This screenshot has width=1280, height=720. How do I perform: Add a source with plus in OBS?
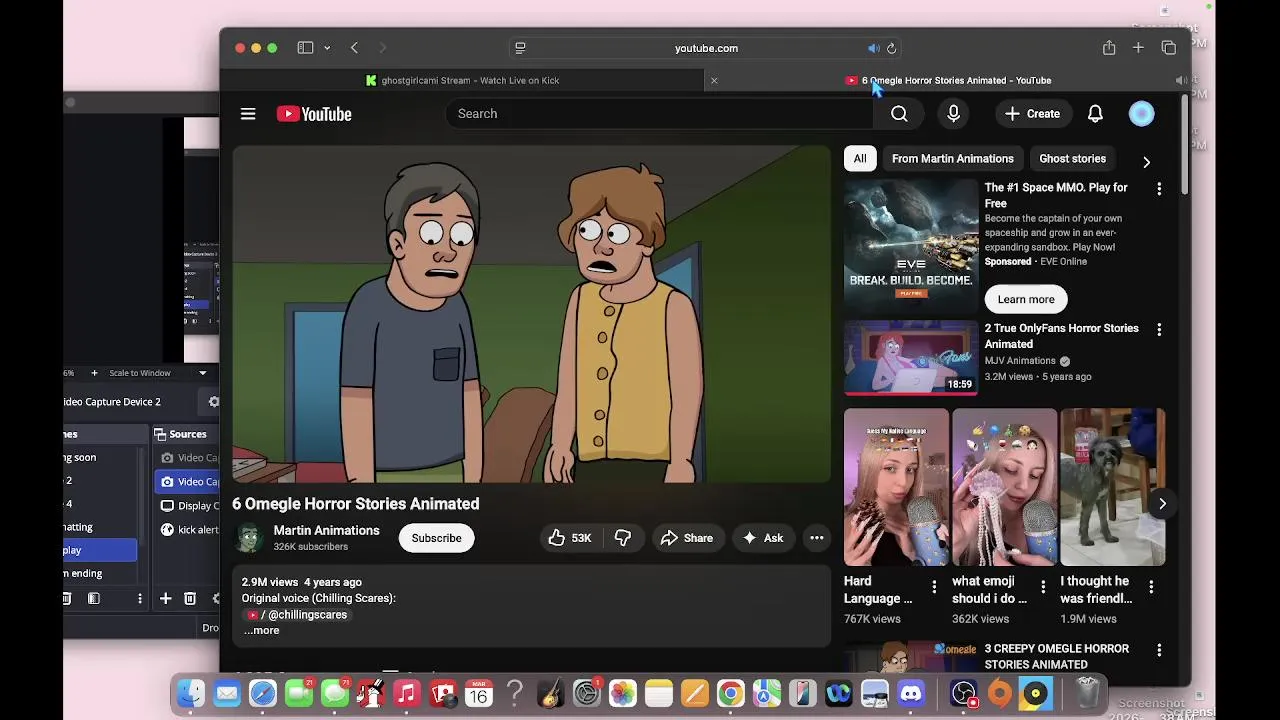pos(165,598)
